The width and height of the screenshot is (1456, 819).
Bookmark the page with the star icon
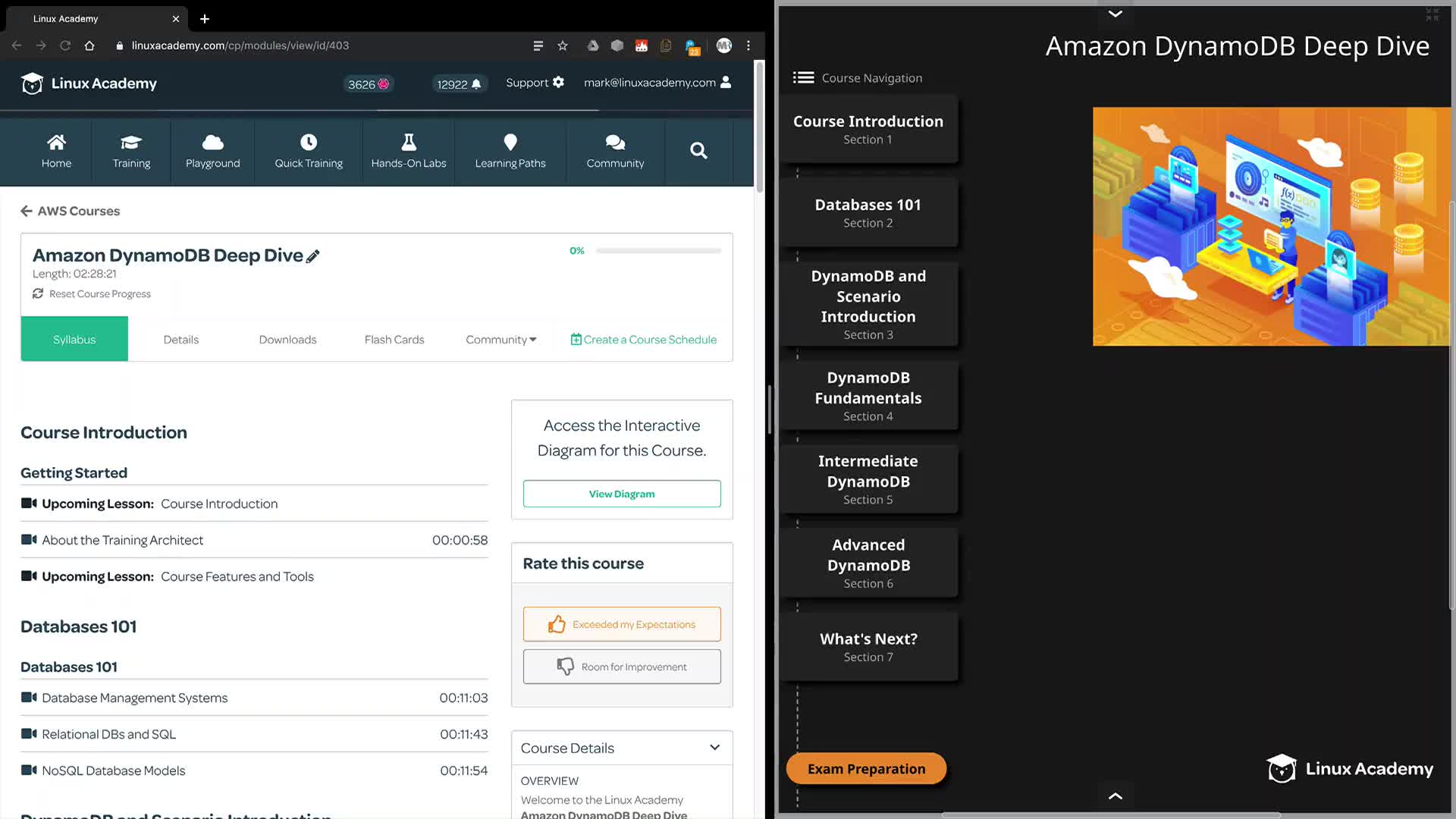point(563,45)
